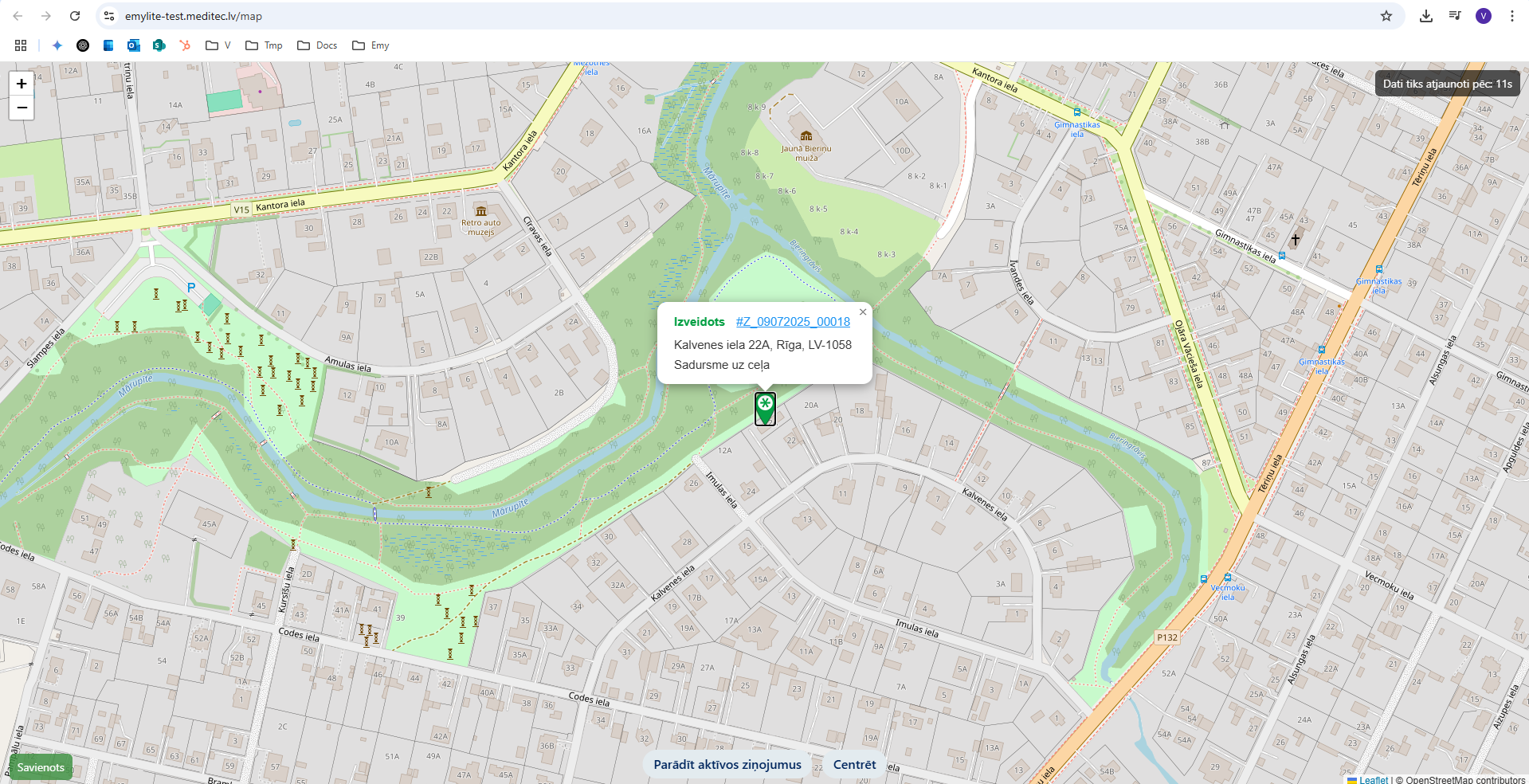
Task: Open the Docs bookmark folder
Action: click(317, 45)
